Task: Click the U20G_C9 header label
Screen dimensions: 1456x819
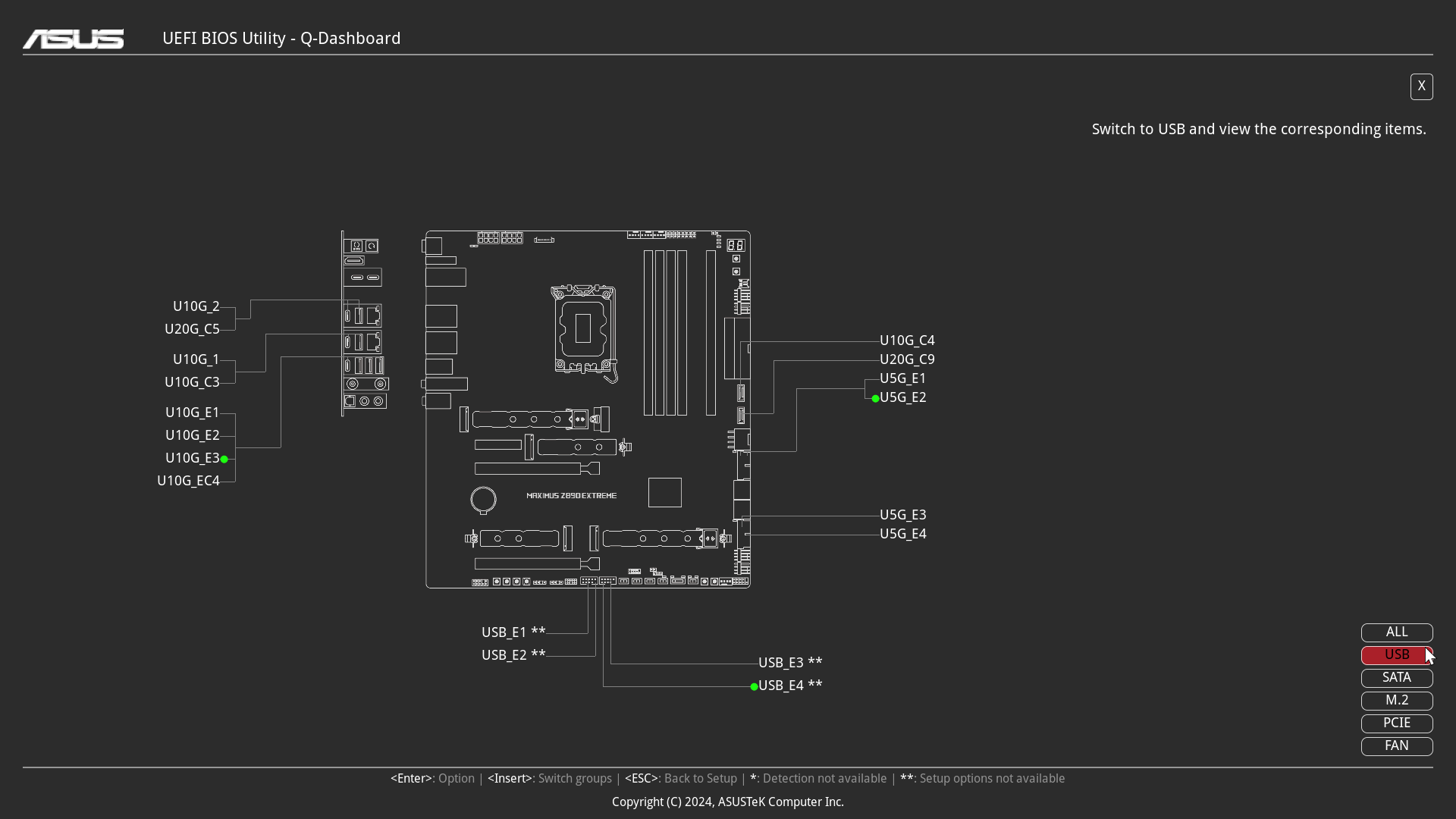Action: click(907, 359)
